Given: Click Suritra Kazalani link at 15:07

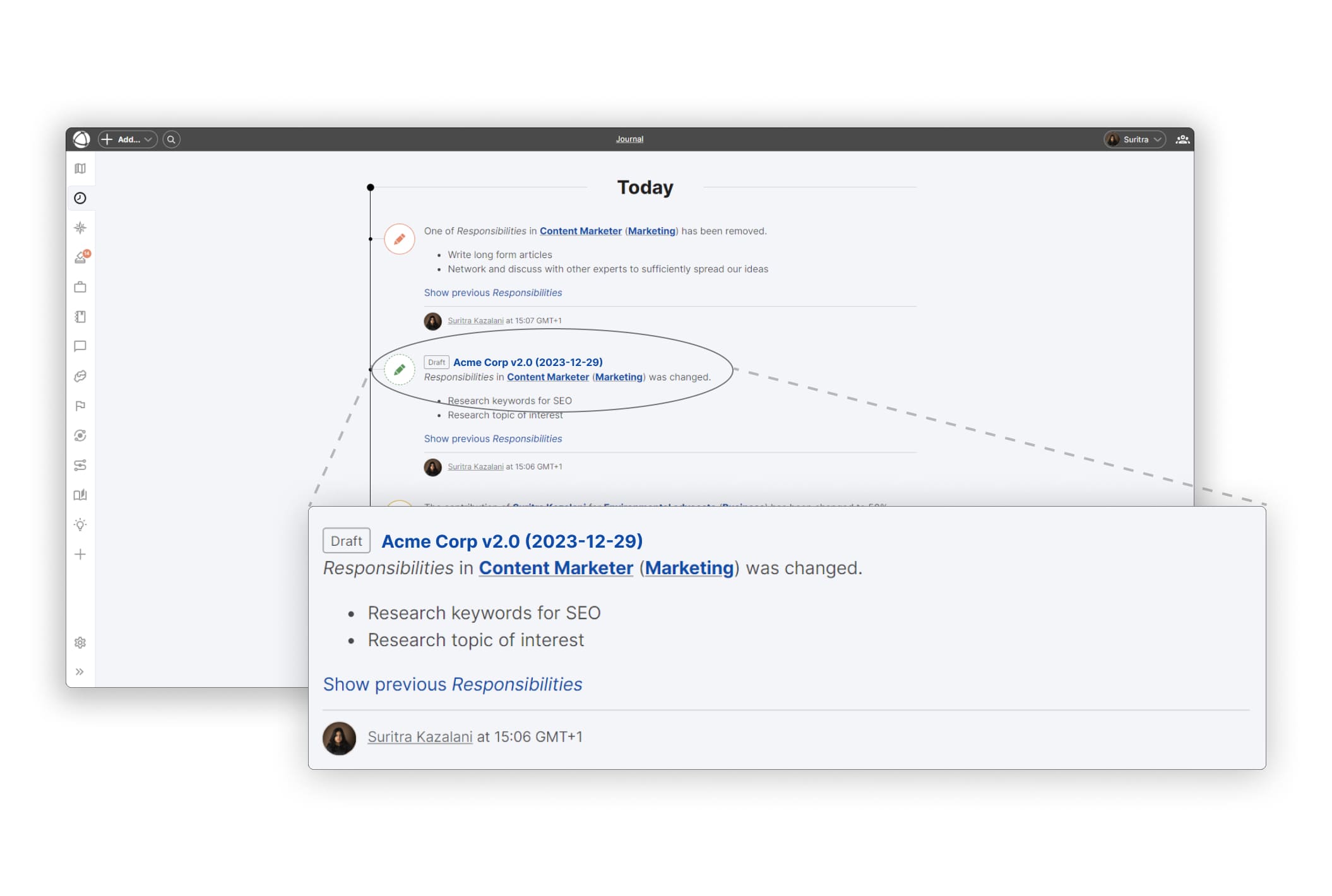Looking at the screenshot, I should point(475,321).
